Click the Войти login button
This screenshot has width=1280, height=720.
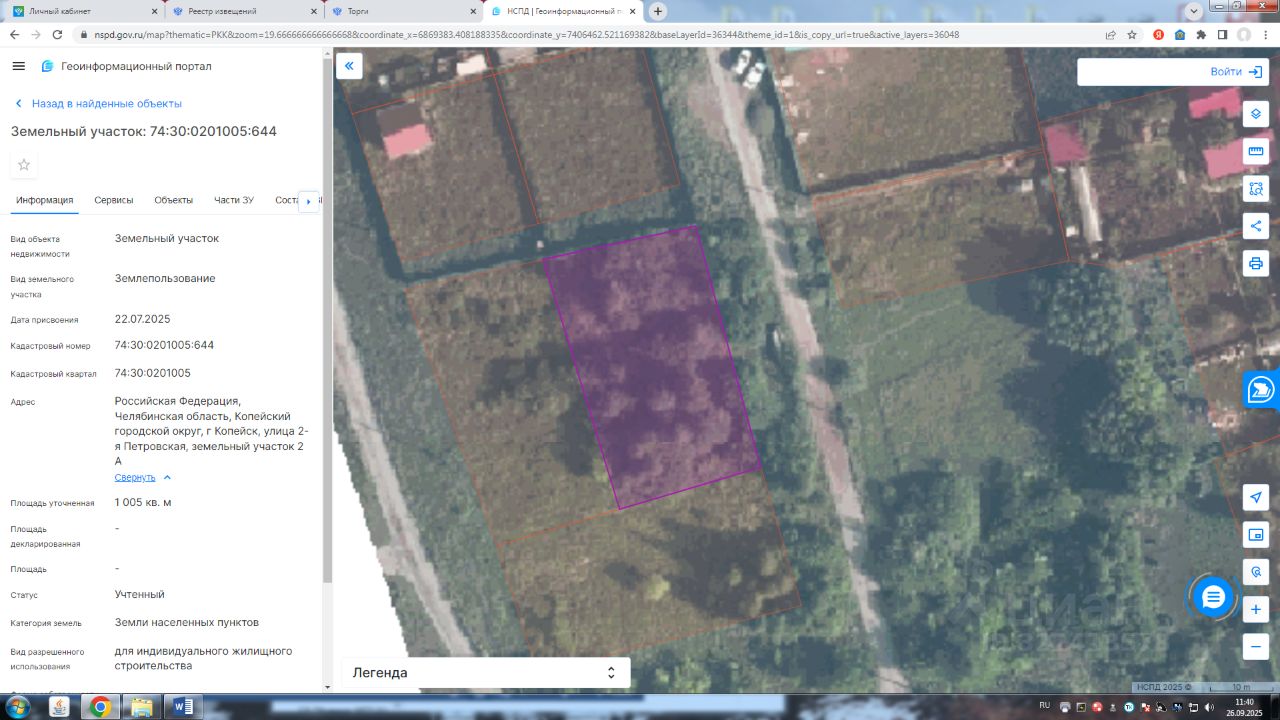point(1236,72)
